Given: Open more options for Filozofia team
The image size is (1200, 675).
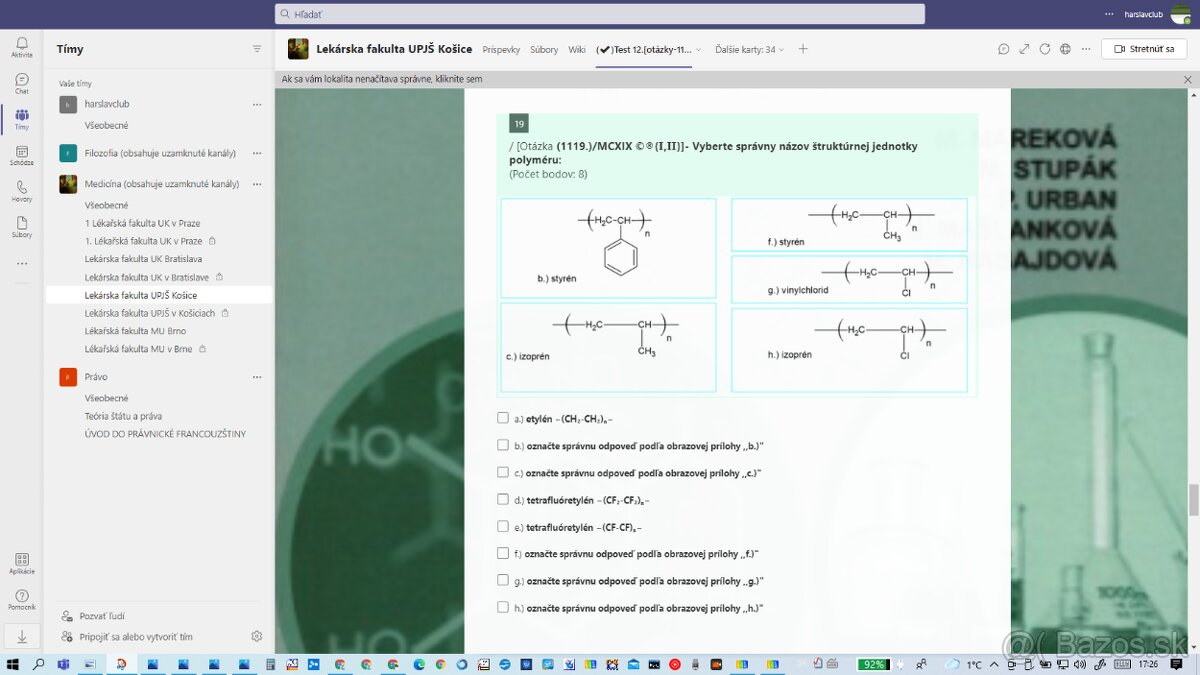Looking at the screenshot, I should coord(257,153).
